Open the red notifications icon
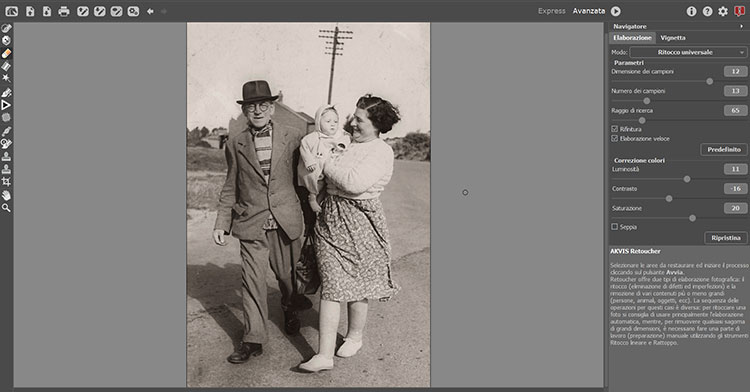 click(739, 11)
